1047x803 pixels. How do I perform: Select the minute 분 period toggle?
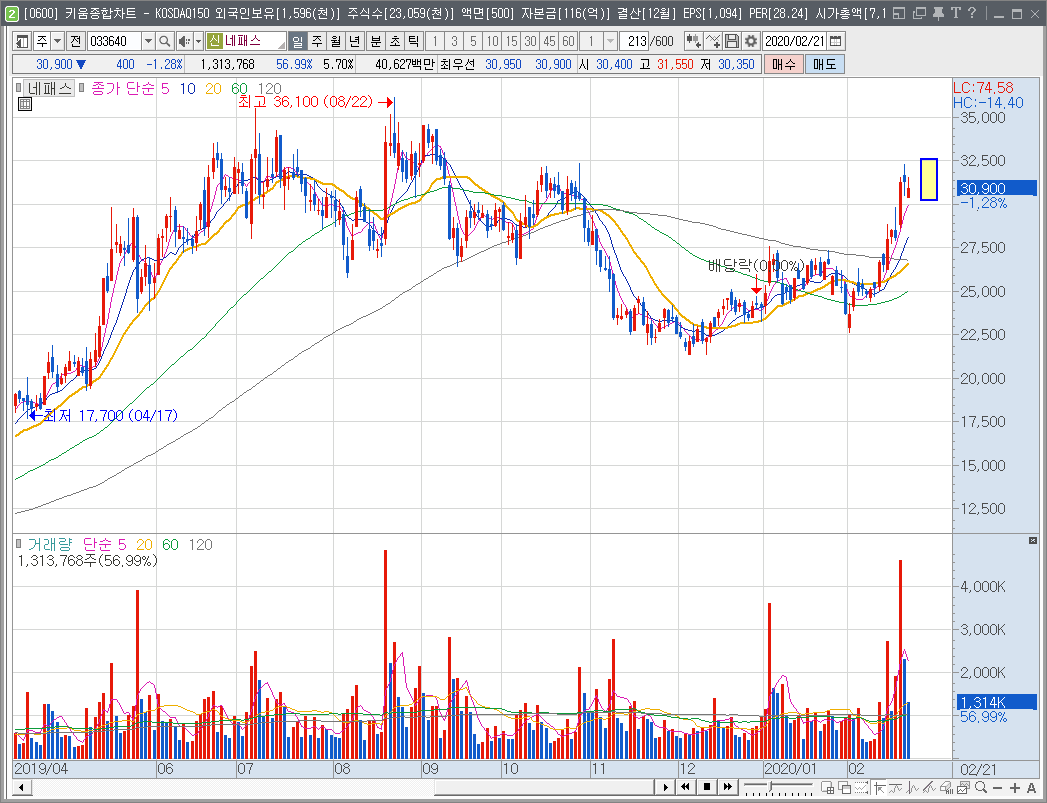[376, 41]
